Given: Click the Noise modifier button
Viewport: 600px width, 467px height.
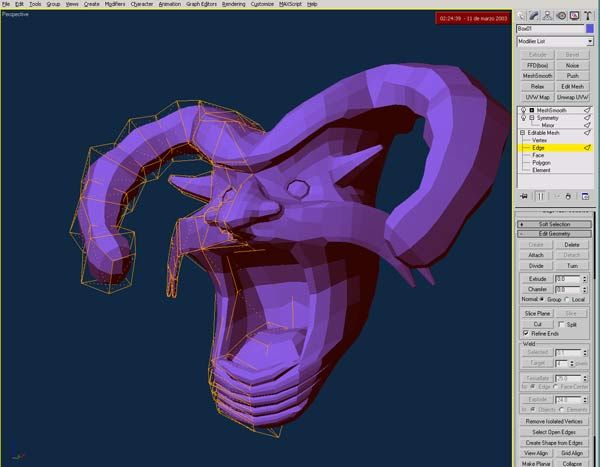Looking at the screenshot, I should point(572,65).
